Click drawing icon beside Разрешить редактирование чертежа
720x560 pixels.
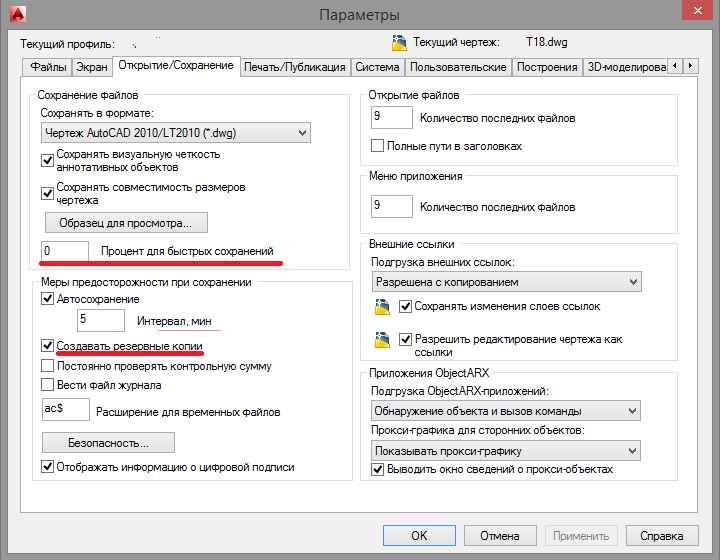382,340
